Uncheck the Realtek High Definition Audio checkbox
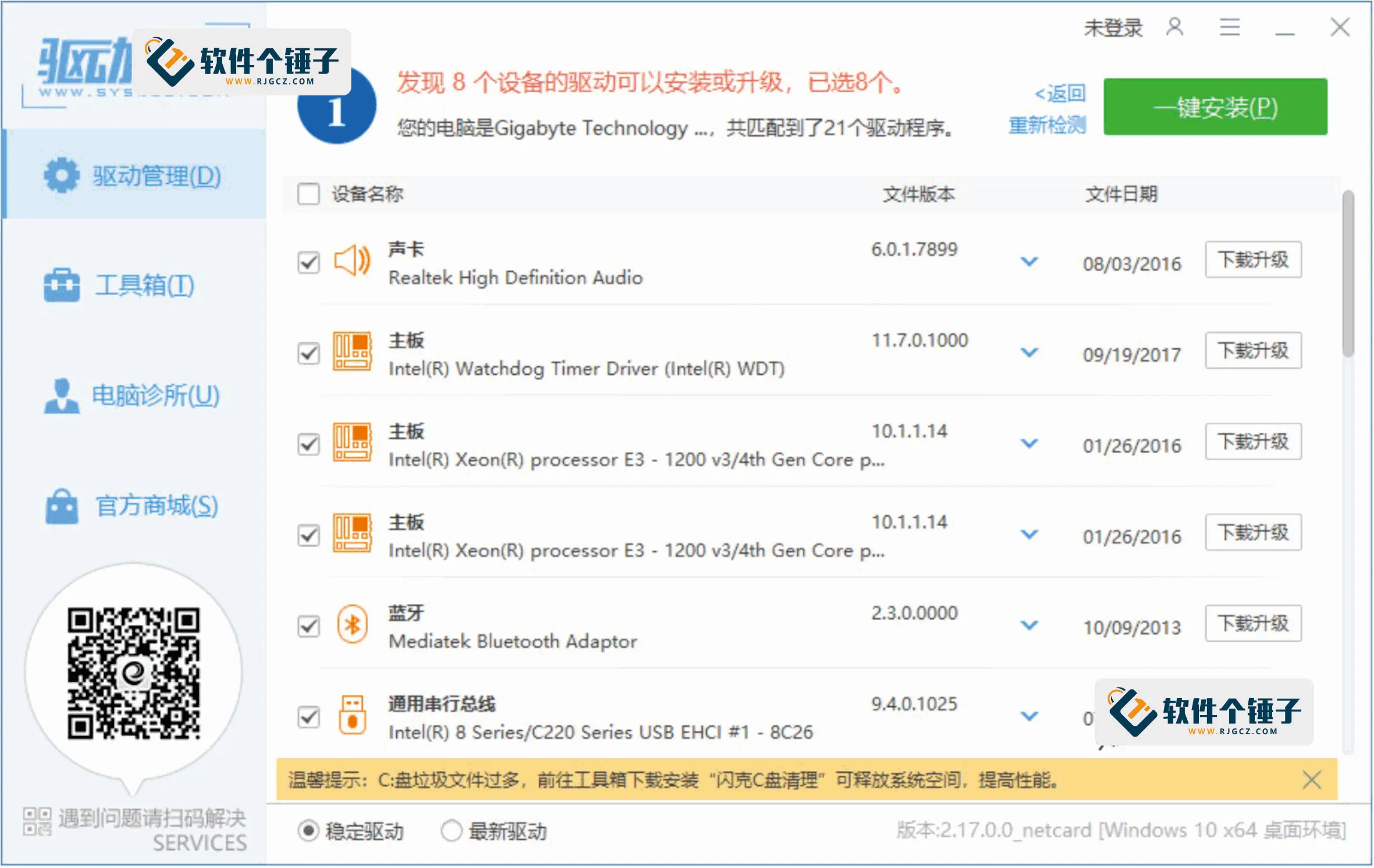 308,262
